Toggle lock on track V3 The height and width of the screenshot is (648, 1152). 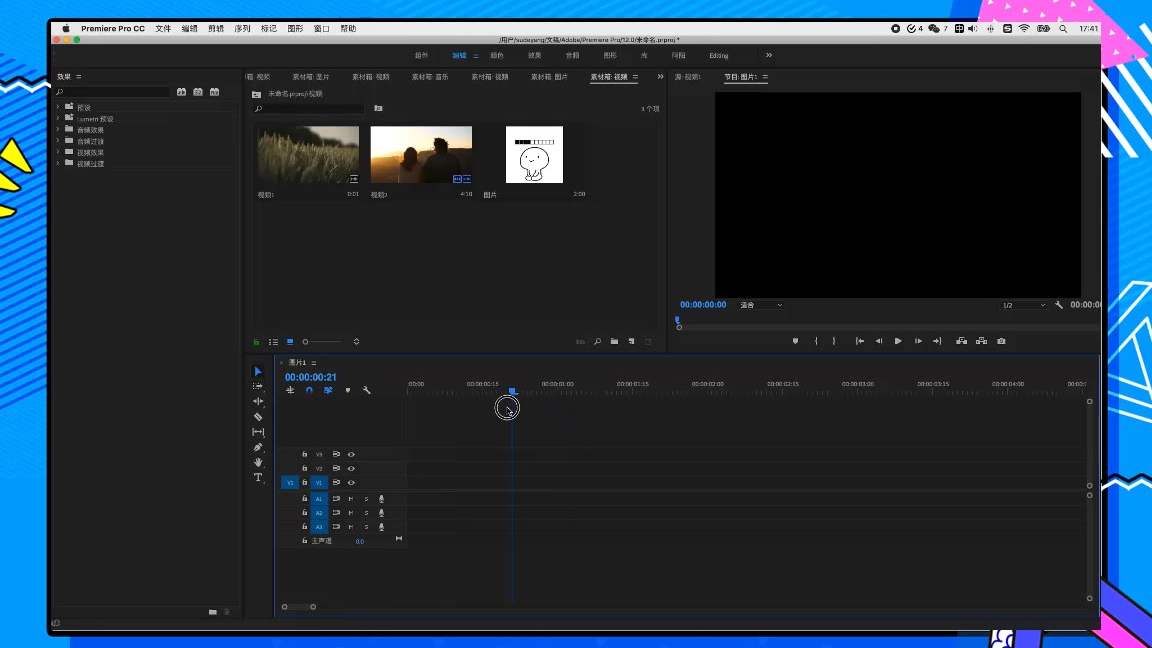click(305, 454)
